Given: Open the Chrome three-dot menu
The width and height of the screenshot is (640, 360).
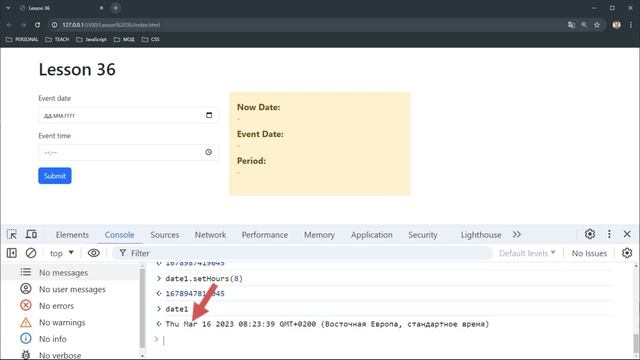Looking at the screenshot, I should tap(631, 25).
